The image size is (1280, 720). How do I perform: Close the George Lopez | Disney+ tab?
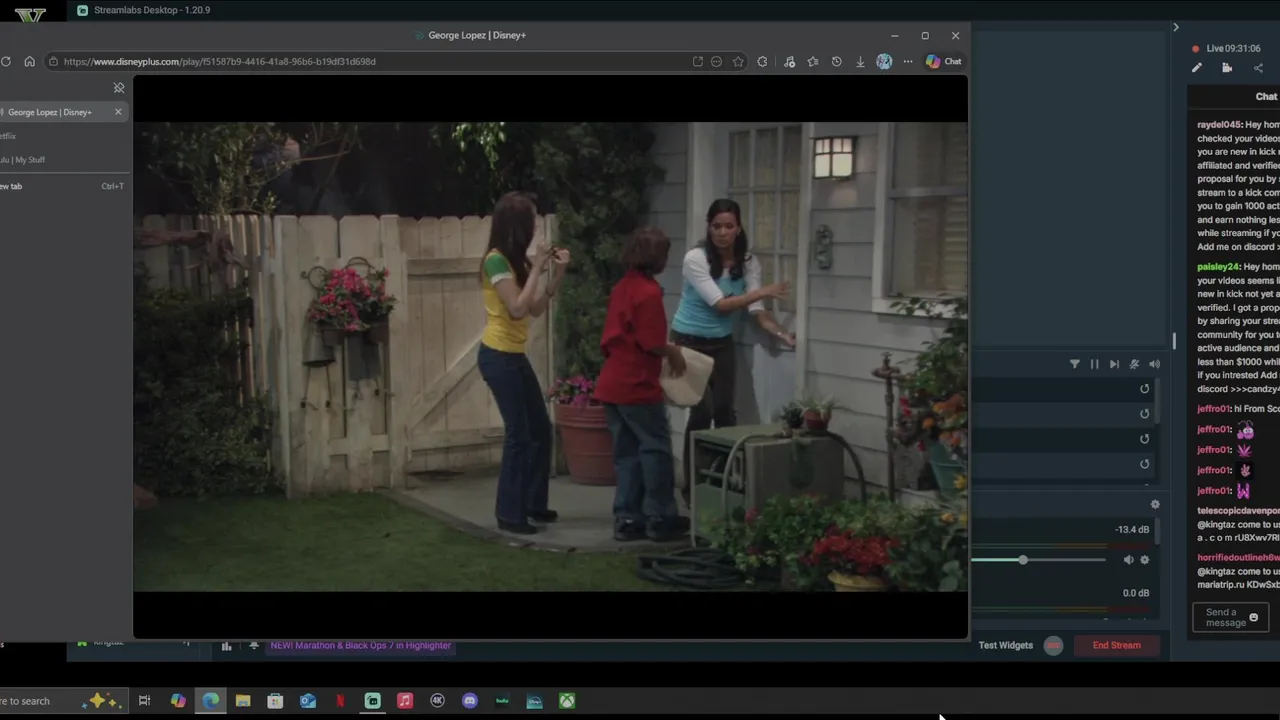(x=118, y=112)
